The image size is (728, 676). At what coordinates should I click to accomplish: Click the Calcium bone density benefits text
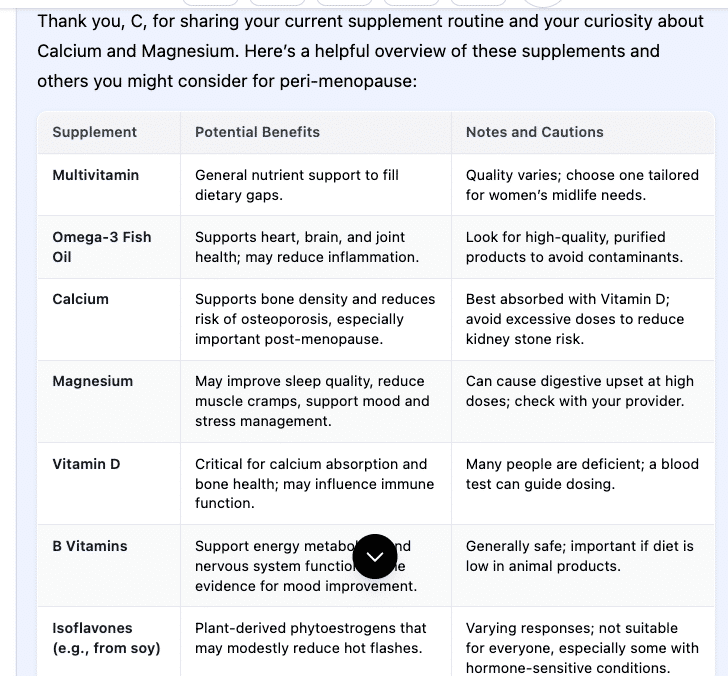click(x=315, y=319)
